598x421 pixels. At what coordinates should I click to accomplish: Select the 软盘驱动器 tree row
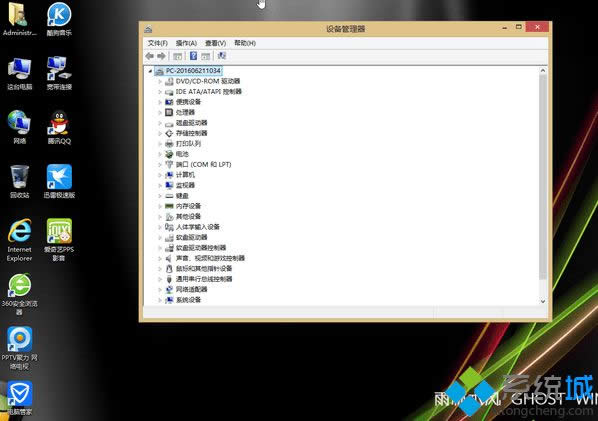point(186,238)
